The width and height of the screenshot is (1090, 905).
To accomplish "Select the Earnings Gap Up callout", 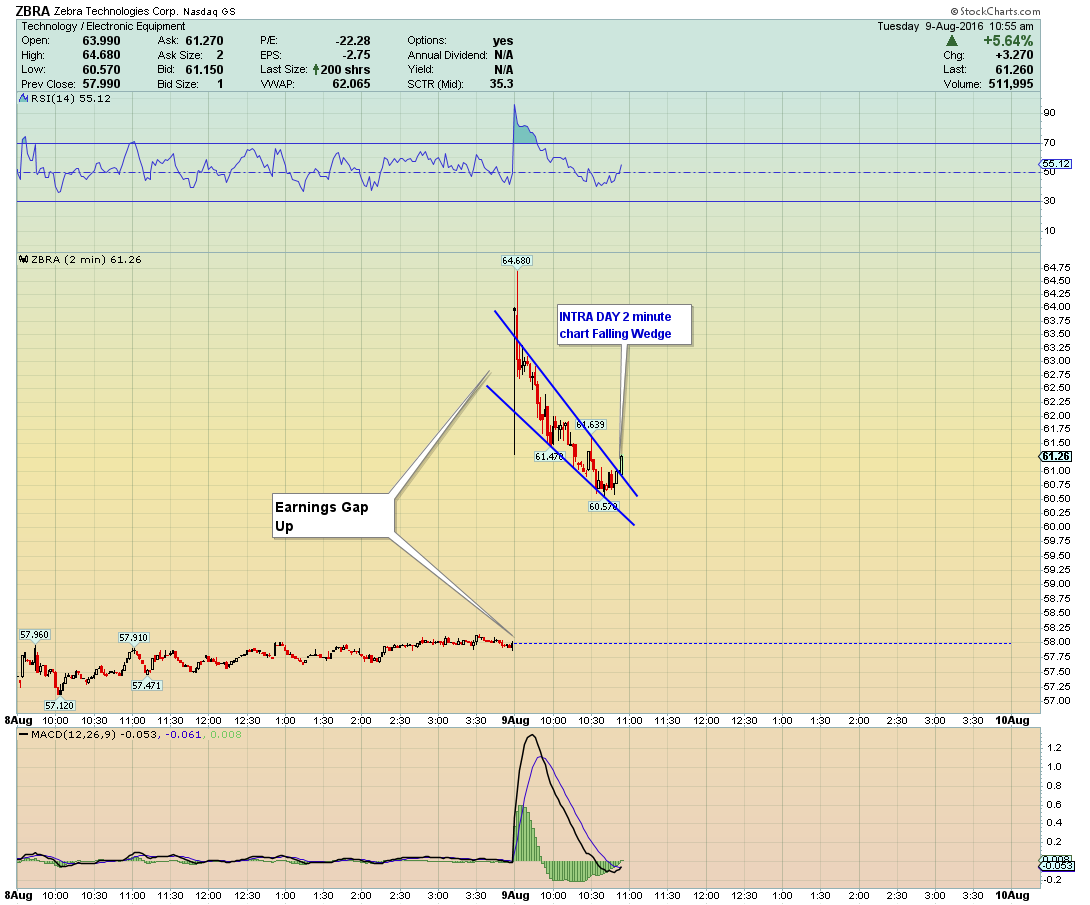I will click(333, 516).
